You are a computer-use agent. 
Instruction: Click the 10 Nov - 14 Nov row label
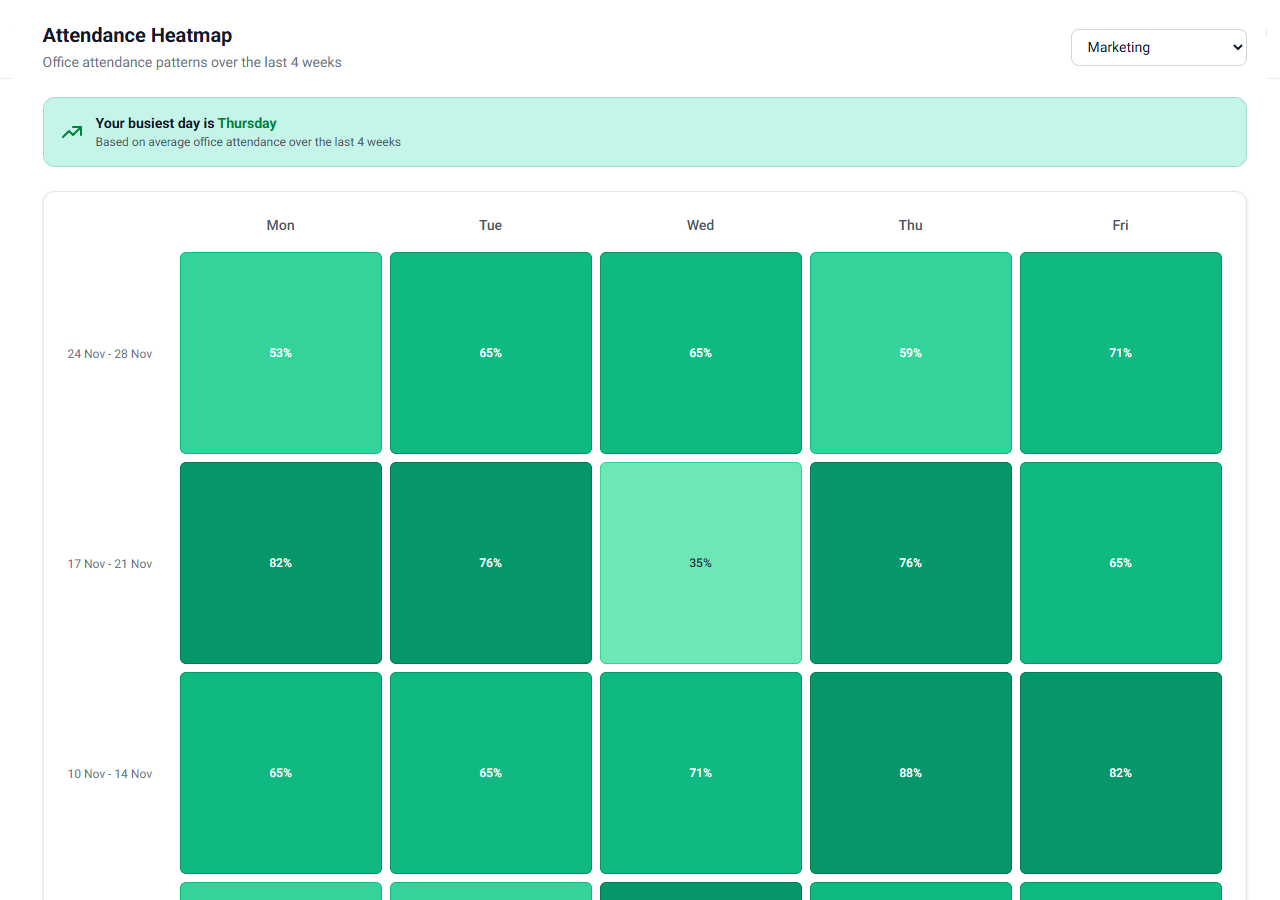pyautogui.click(x=110, y=773)
